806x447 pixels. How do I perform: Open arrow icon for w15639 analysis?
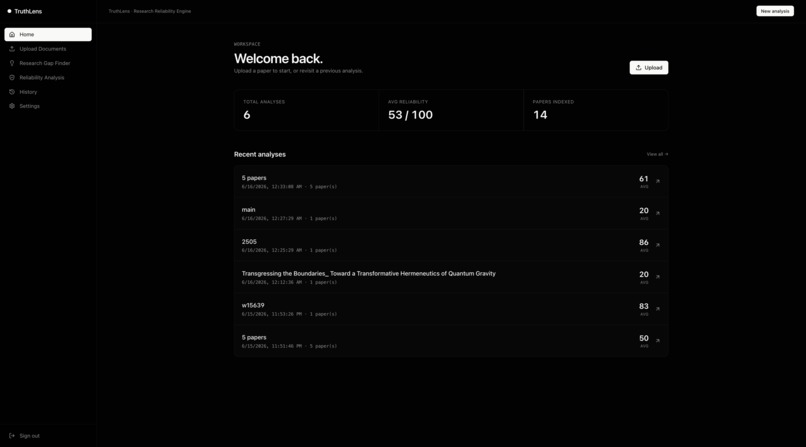(657, 309)
